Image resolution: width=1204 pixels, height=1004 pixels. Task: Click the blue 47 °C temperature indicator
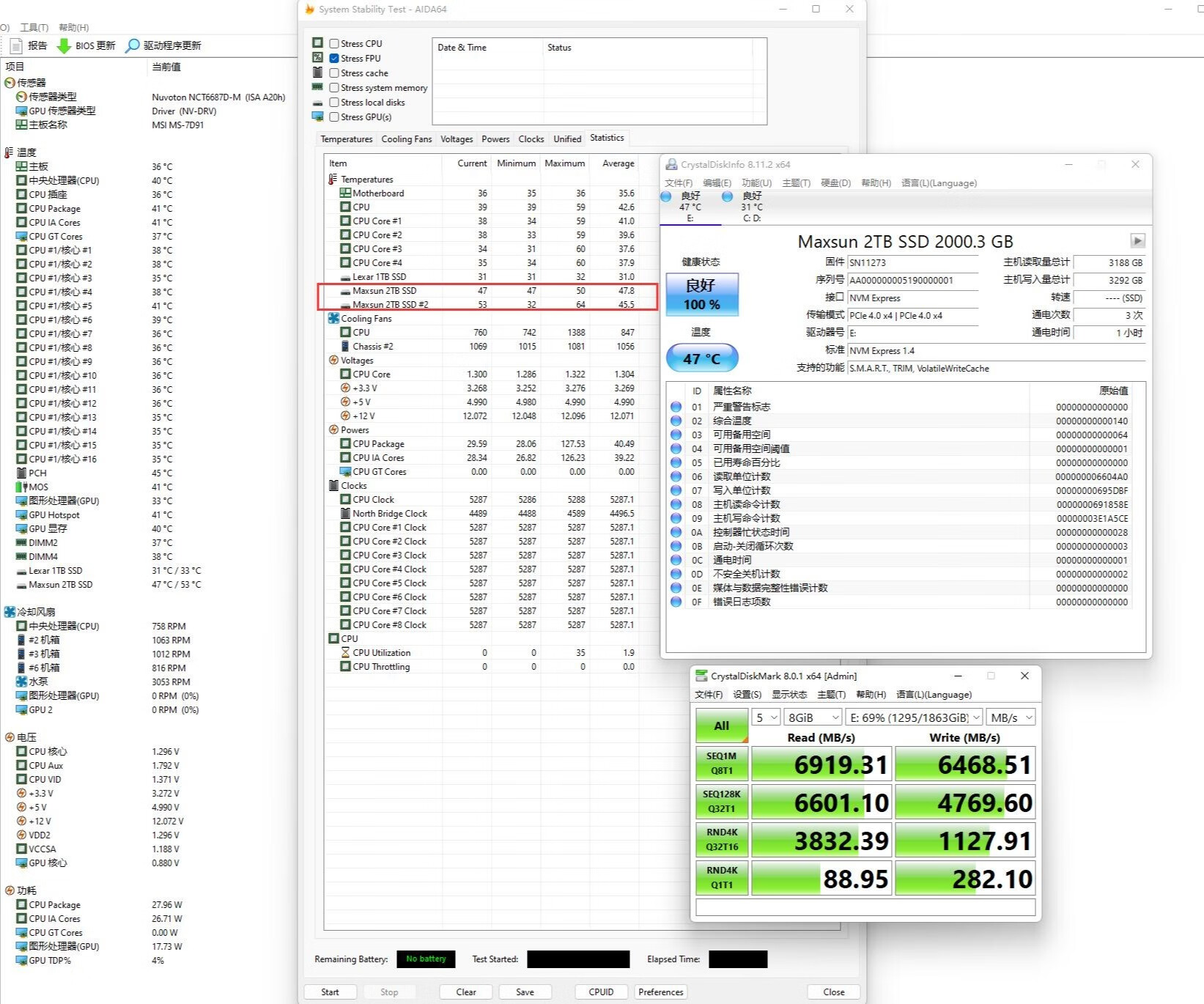tap(701, 358)
